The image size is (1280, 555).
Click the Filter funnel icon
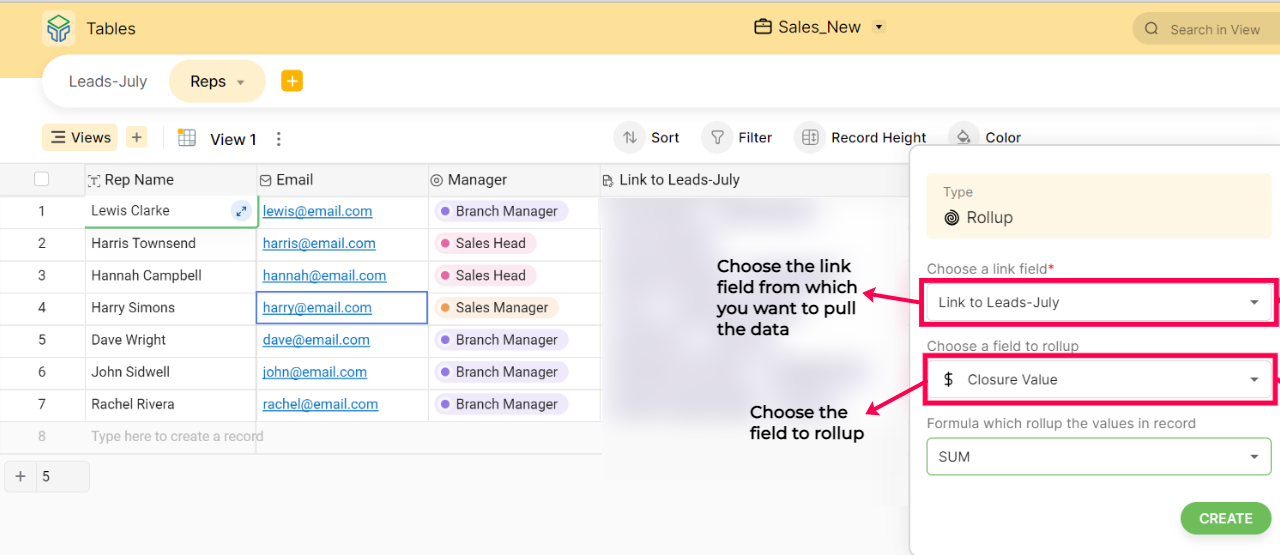pyautogui.click(x=718, y=138)
